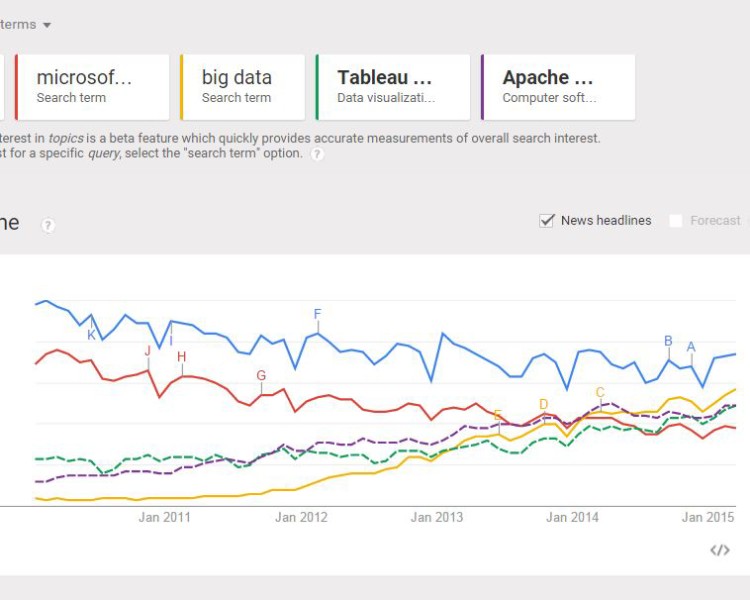Click marker K on the blue line

(x=91, y=335)
